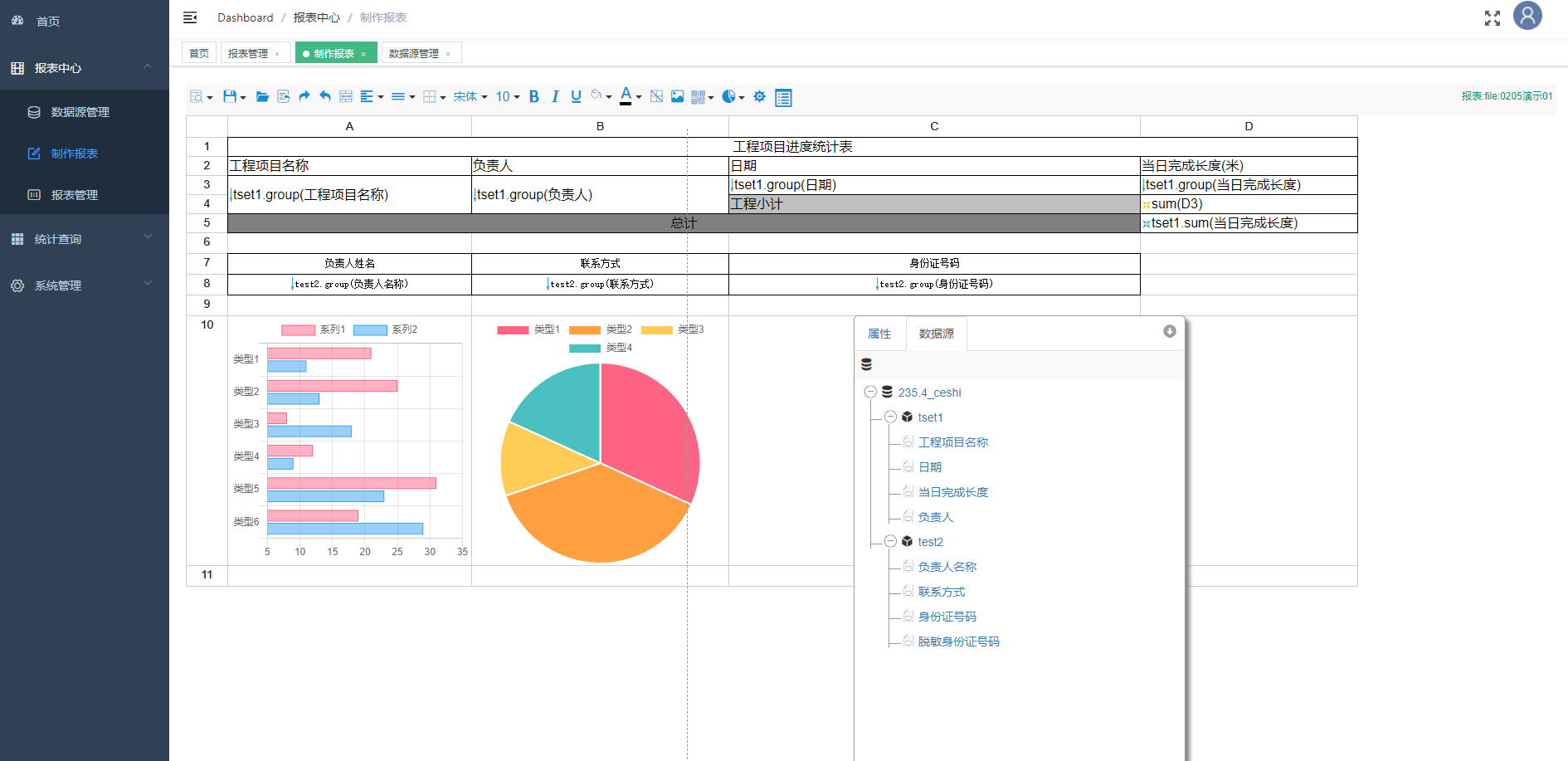
Task: Click the database icon below panel tabs
Action: tap(867, 364)
